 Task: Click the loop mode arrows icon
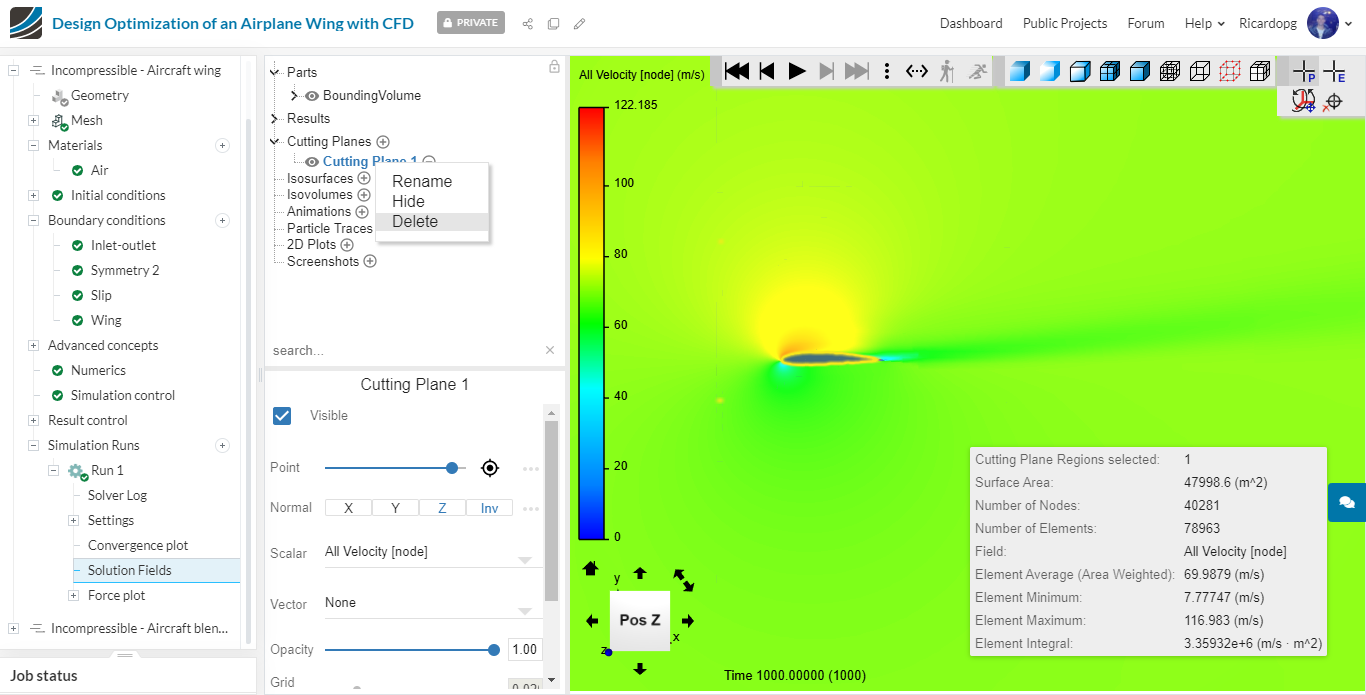tap(917, 71)
